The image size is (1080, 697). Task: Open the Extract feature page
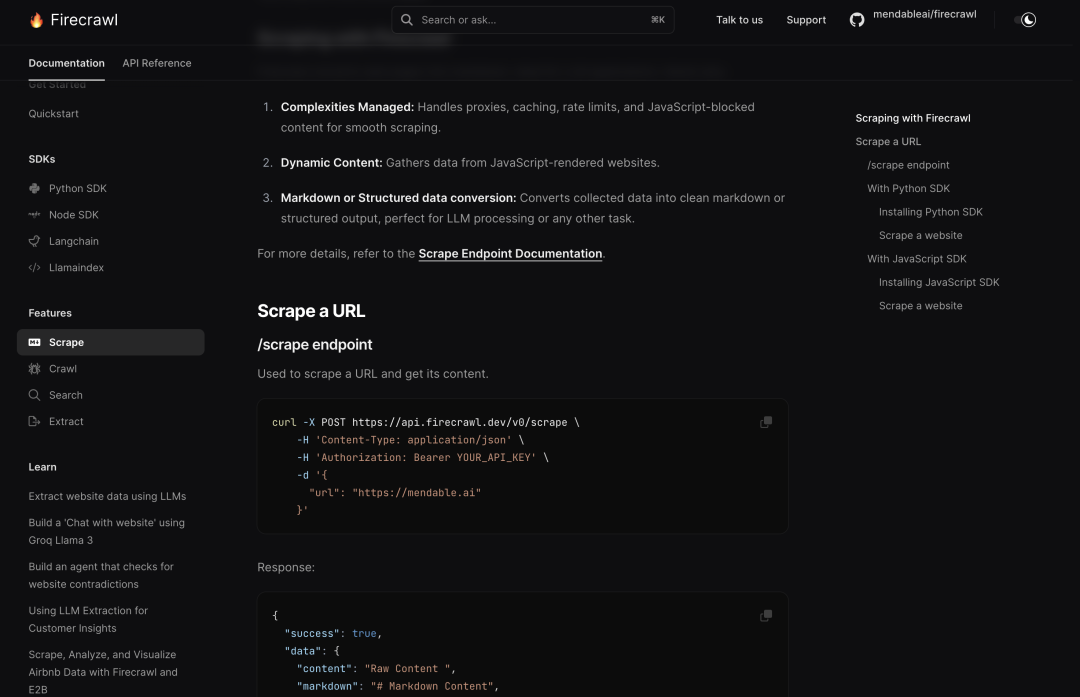tap(66, 422)
